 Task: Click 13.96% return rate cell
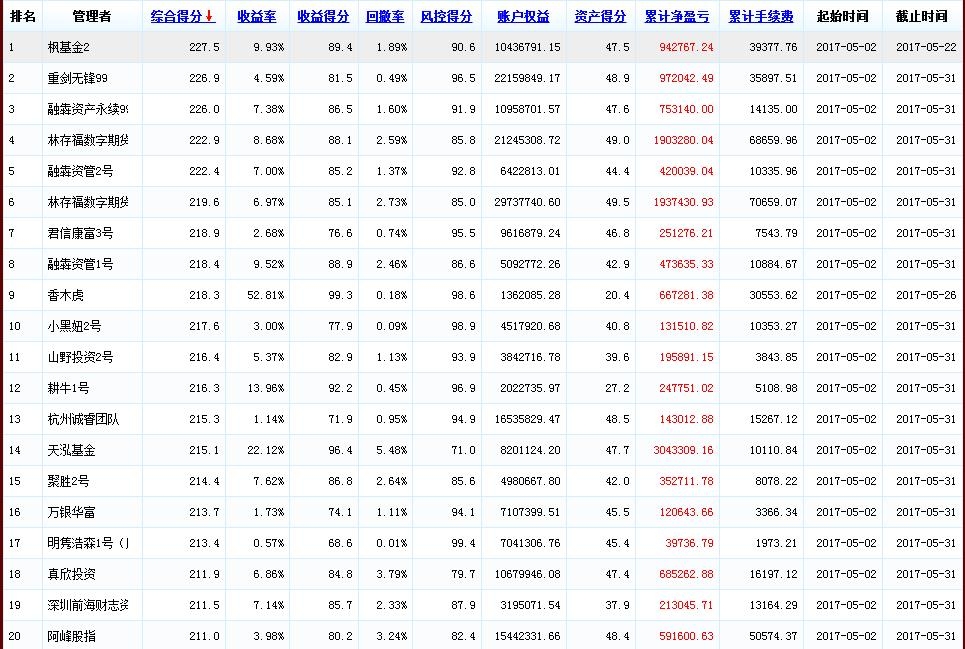click(x=266, y=388)
